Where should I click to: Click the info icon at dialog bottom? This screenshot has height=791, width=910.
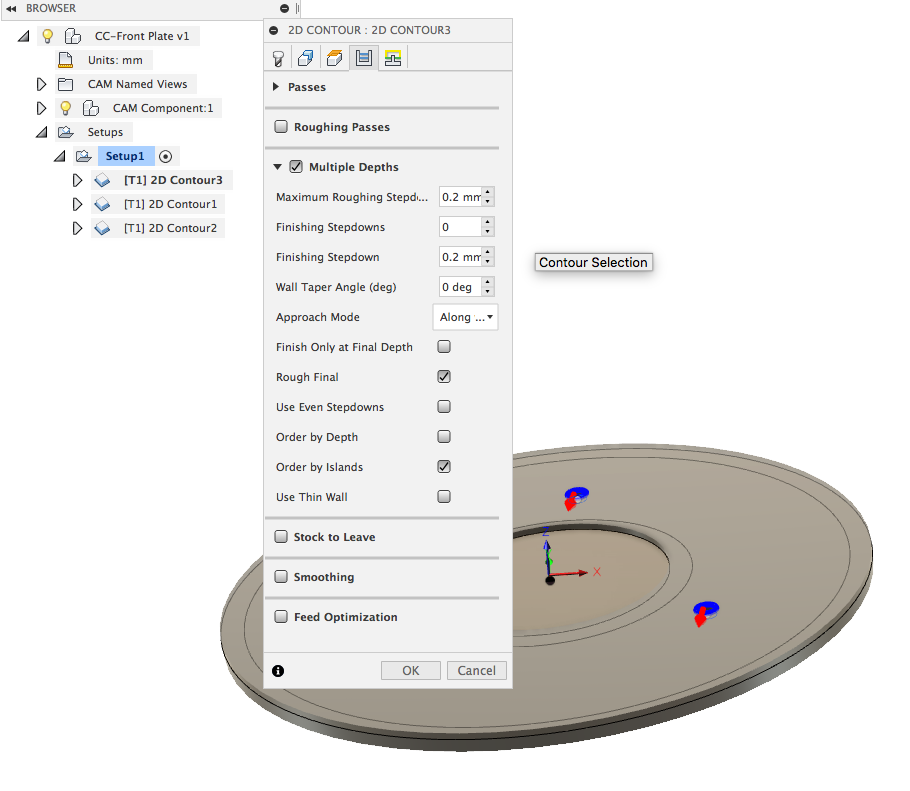[x=278, y=671]
